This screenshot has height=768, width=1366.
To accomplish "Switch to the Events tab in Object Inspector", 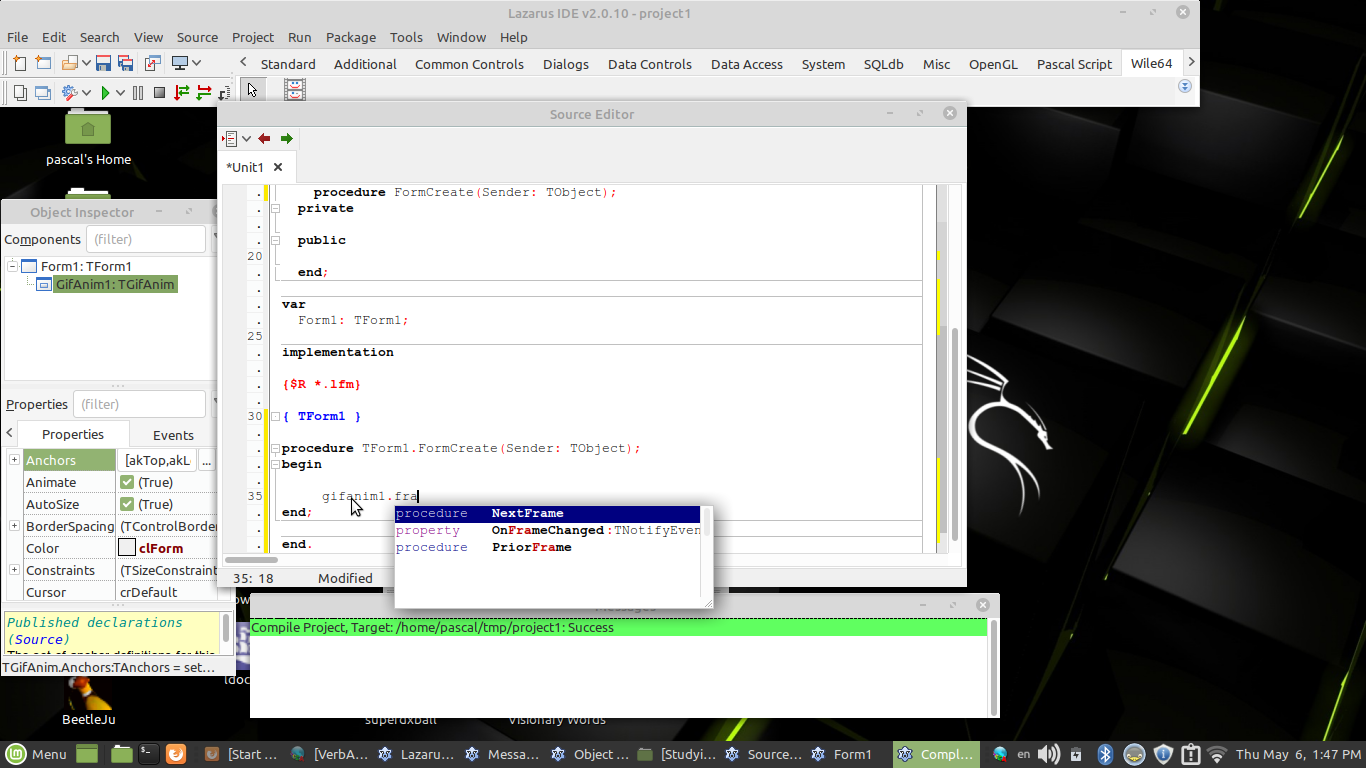I will pos(173,435).
